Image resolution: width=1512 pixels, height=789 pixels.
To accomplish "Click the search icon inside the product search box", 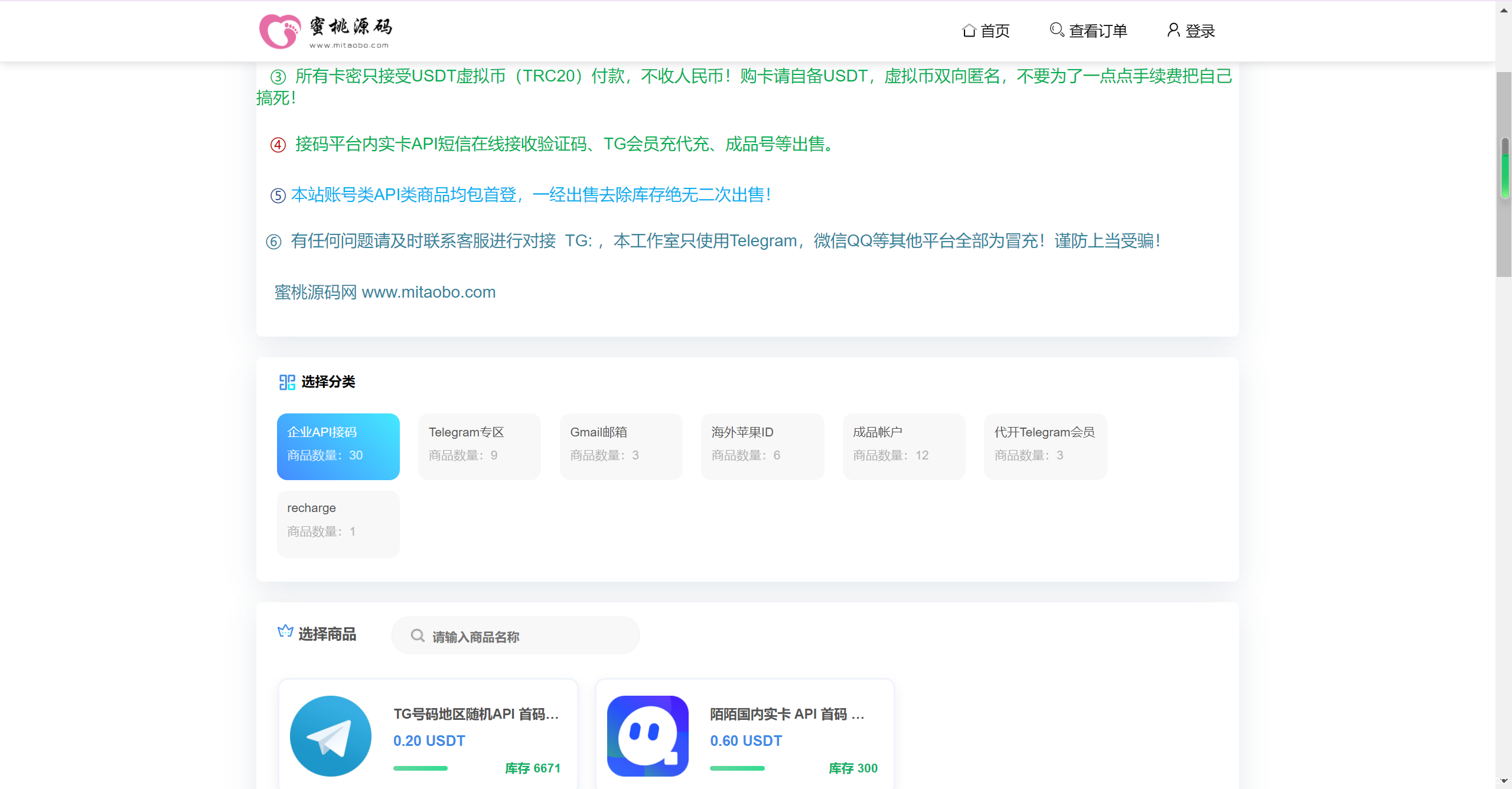I will coord(418,635).
